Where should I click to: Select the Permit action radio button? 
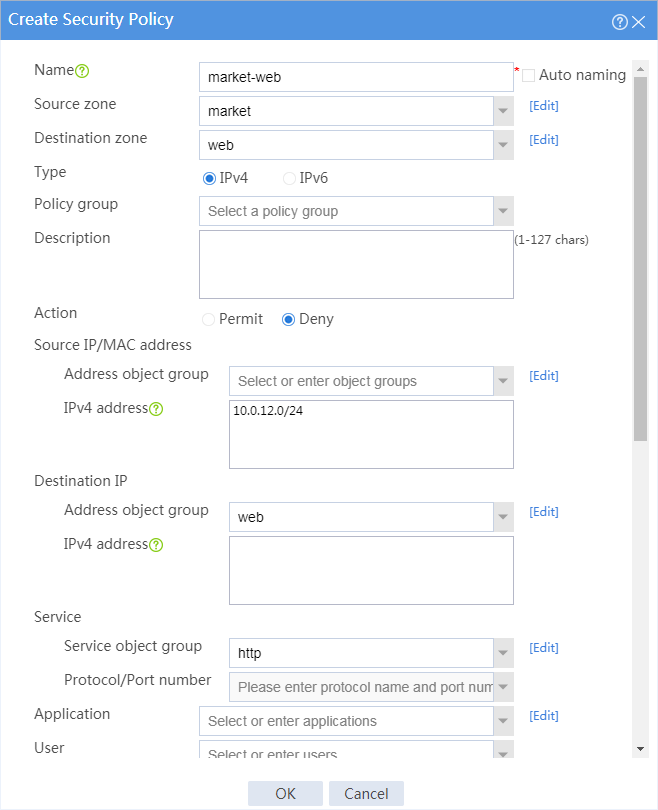pos(208,320)
